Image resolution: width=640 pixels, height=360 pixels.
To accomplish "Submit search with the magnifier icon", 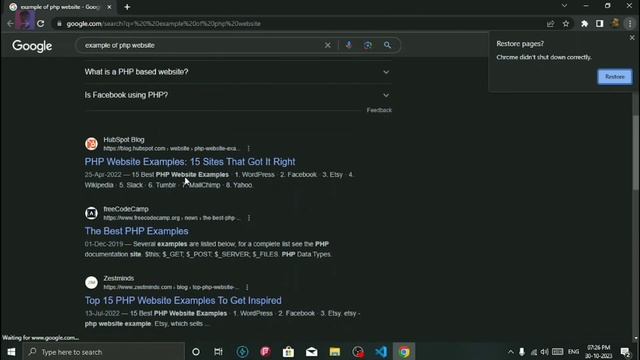I will click(387, 45).
